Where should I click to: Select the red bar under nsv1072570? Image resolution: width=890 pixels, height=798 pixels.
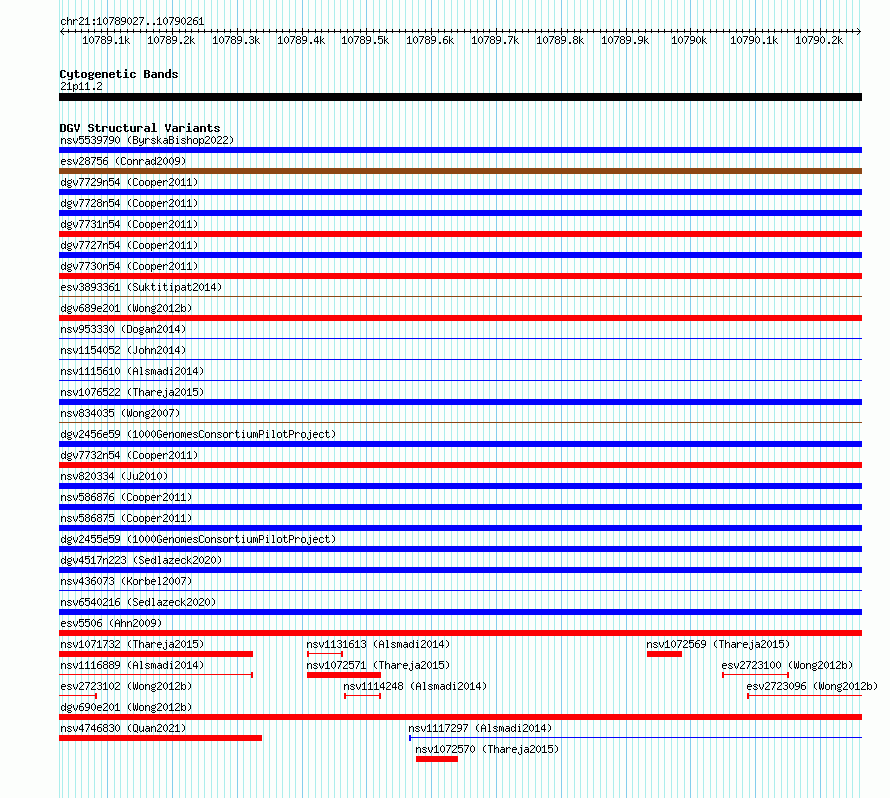coord(436,759)
